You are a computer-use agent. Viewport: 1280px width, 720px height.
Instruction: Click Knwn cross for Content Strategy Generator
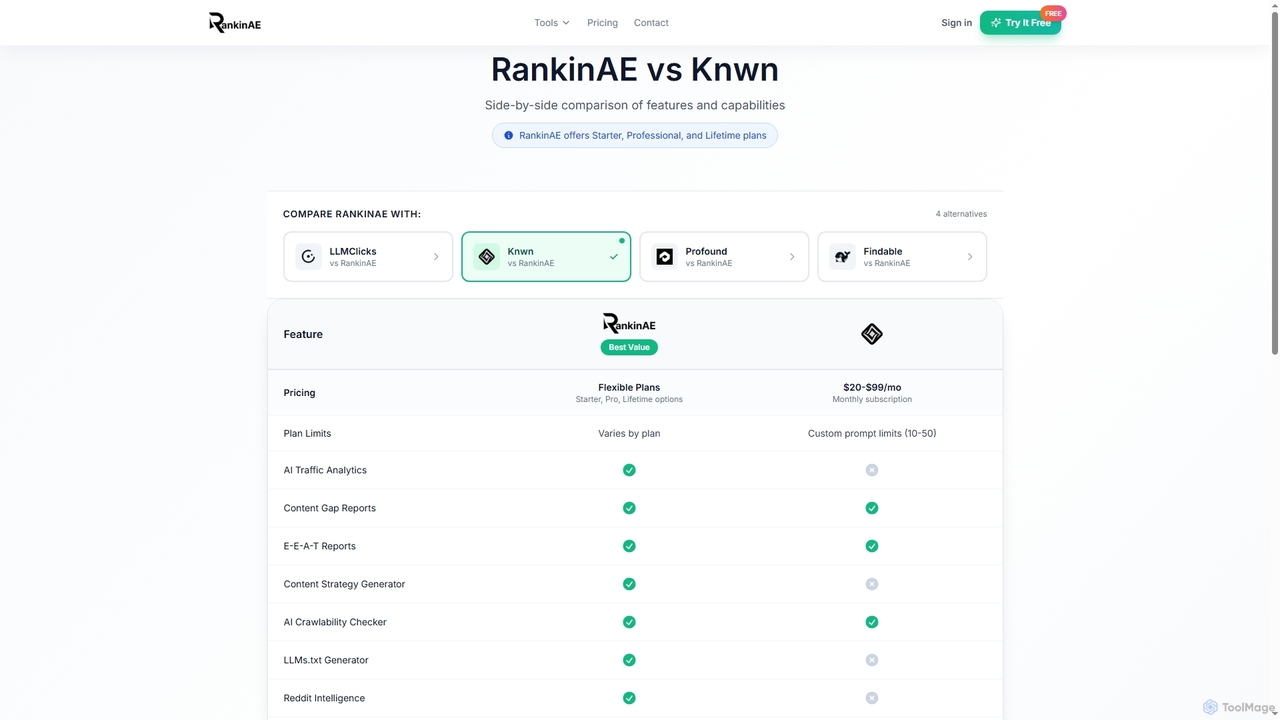(872, 584)
